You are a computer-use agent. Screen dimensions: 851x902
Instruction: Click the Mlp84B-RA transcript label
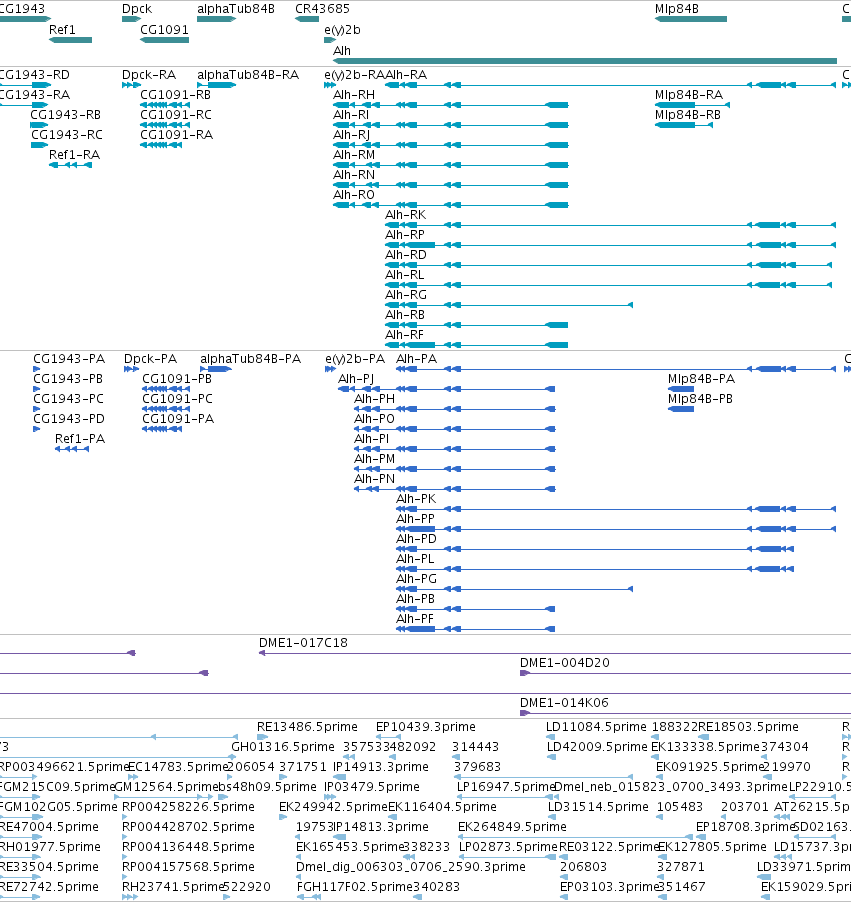click(x=689, y=95)
